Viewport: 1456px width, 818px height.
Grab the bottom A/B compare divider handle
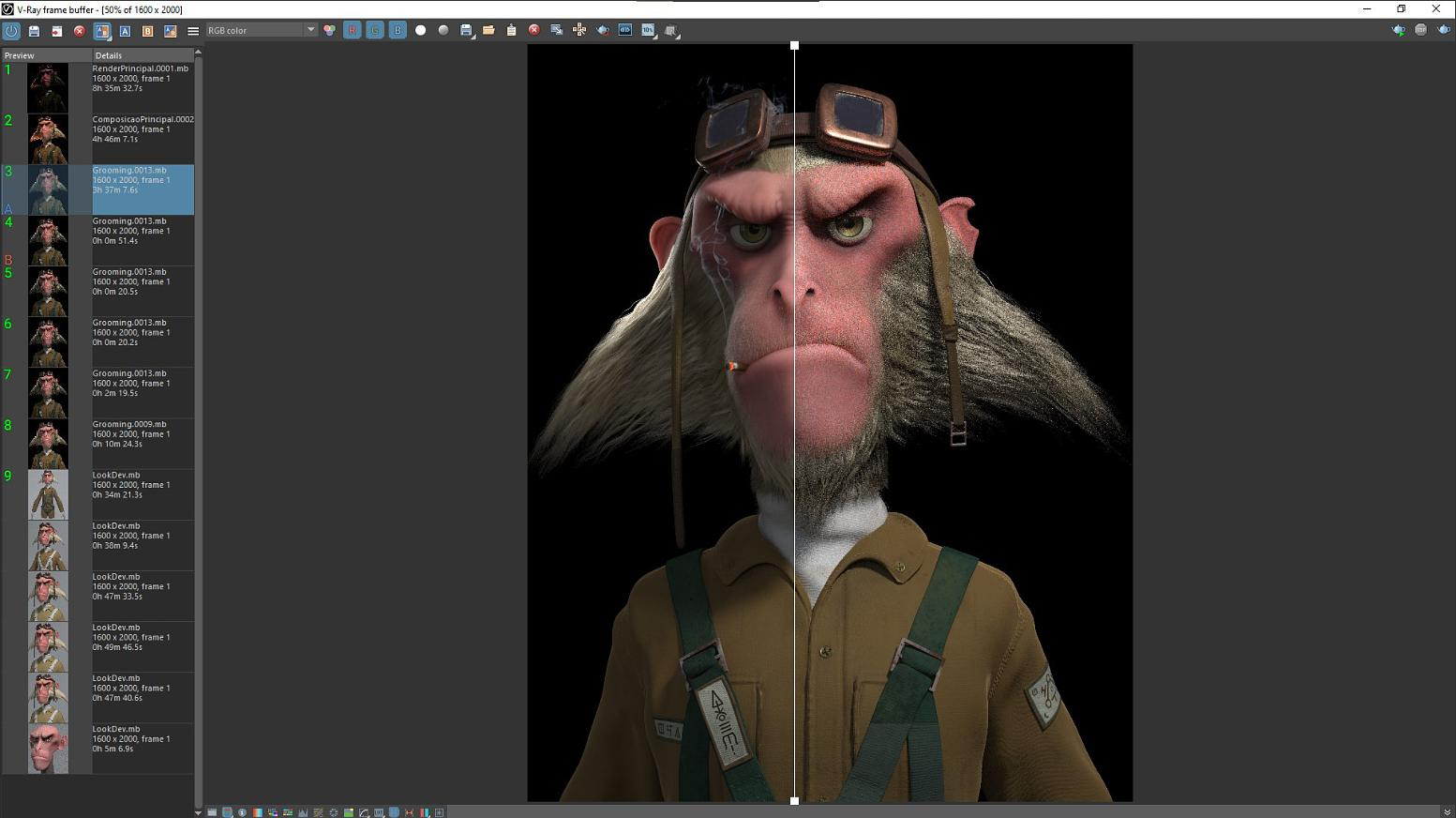coord(795,801)
